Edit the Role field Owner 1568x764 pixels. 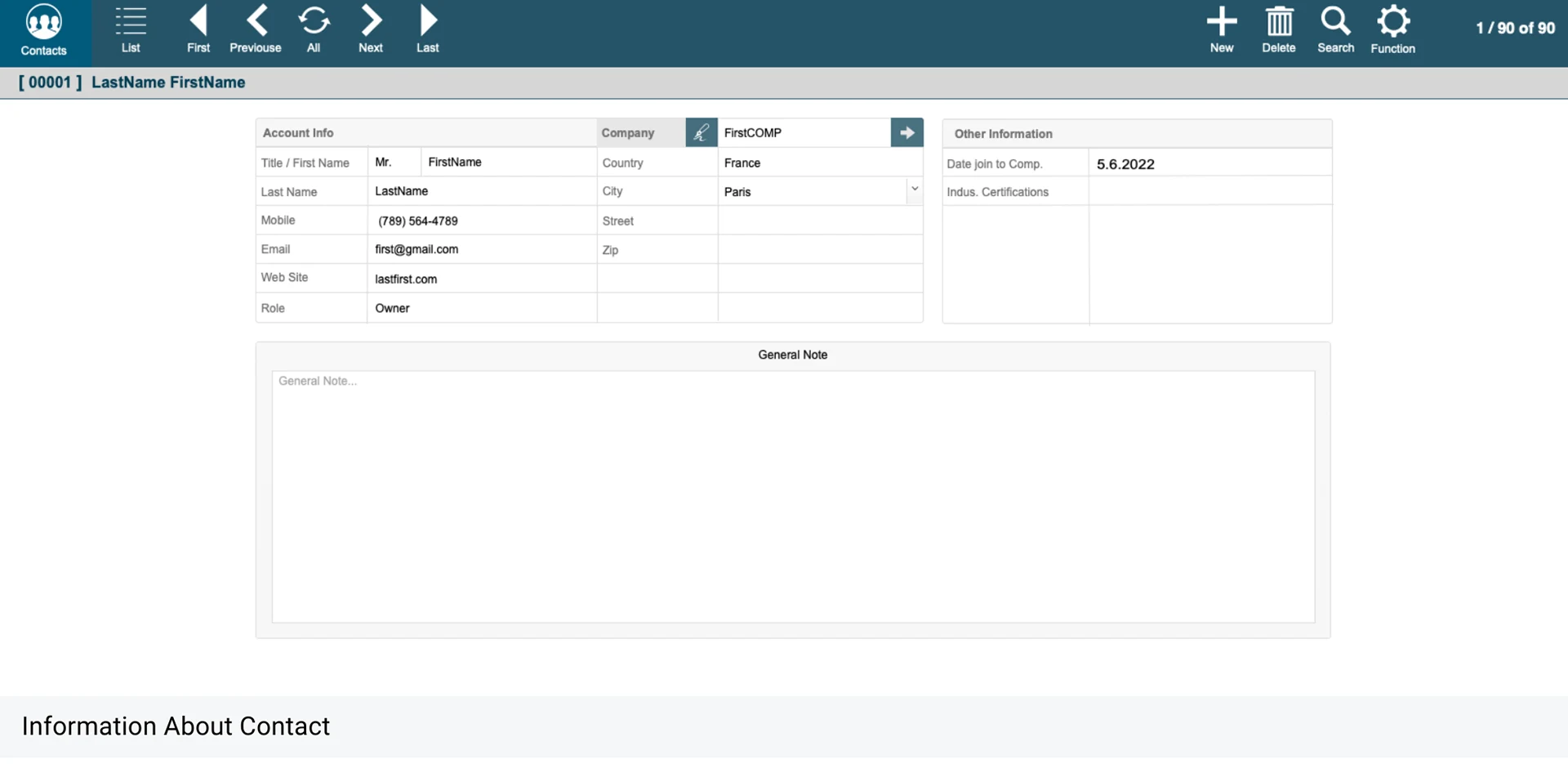click(x=482, y=308)
